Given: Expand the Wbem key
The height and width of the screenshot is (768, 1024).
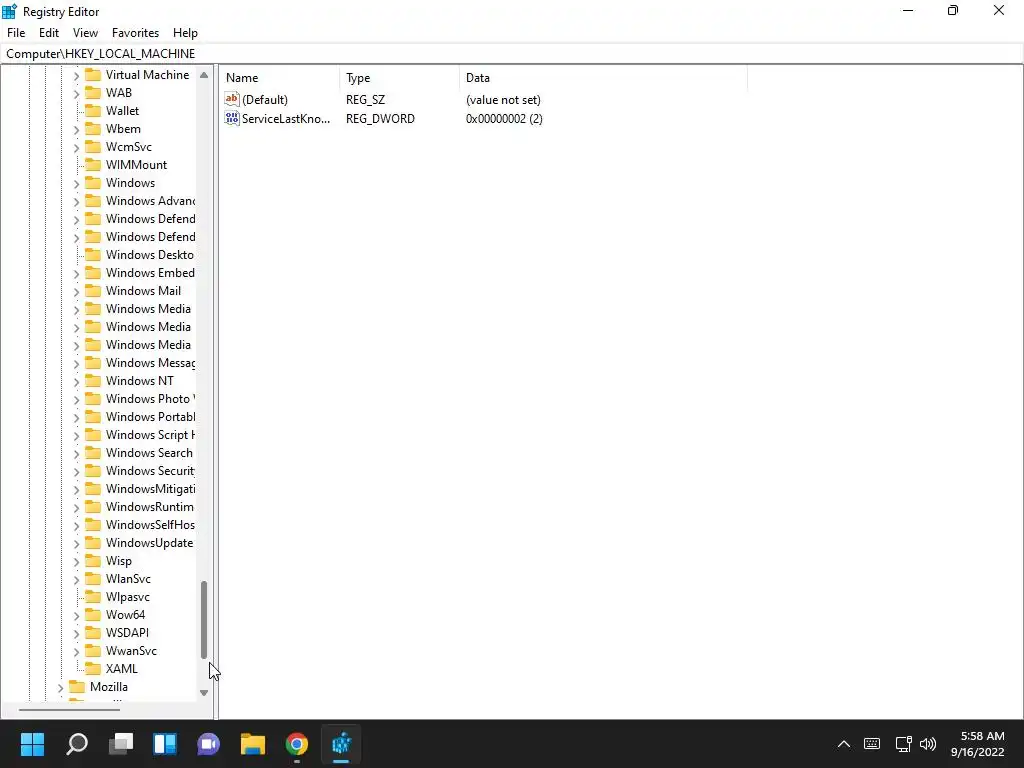Looking at the screenshot, I should (76, 129).
